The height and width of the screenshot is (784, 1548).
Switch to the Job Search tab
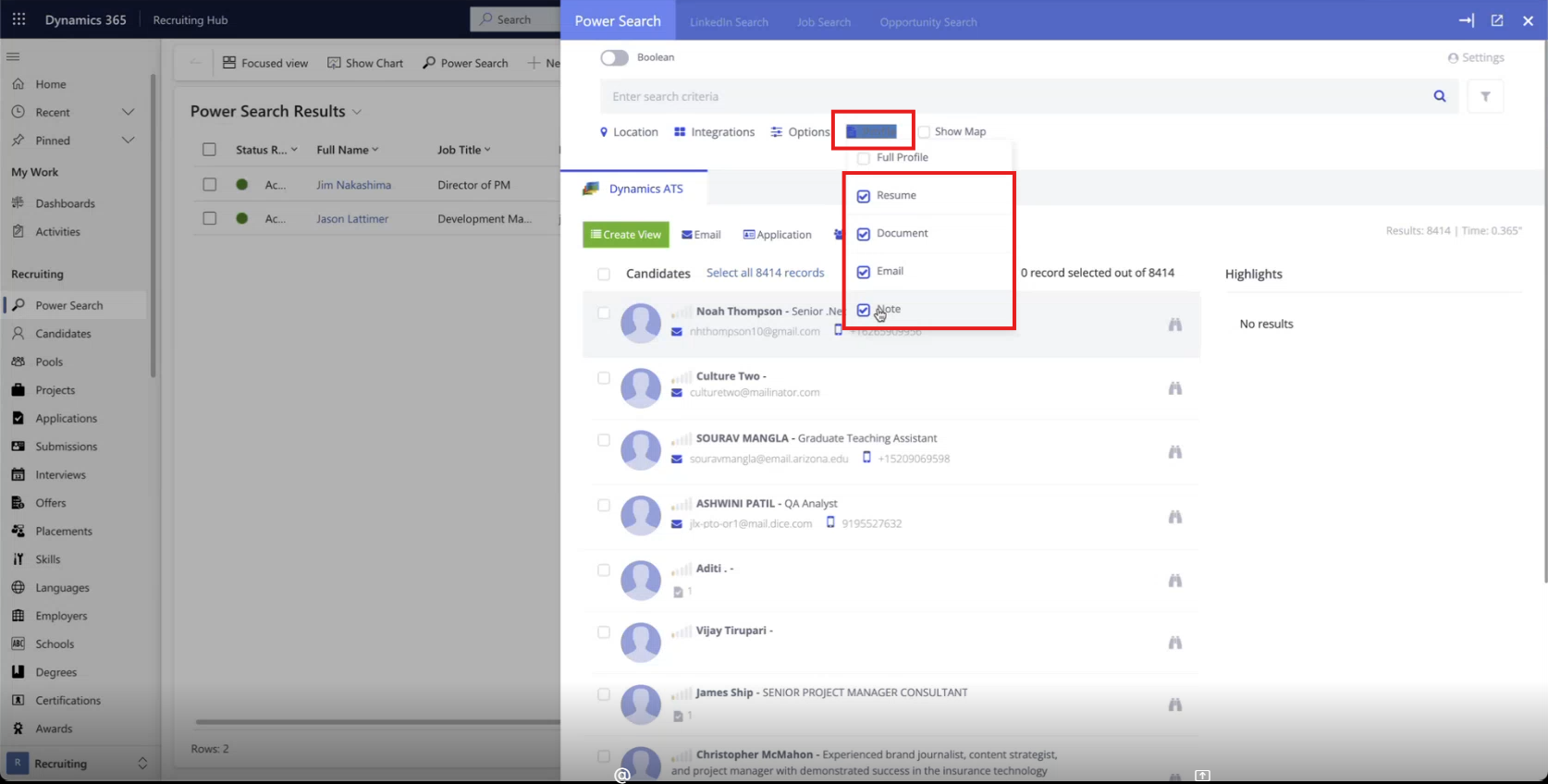tap(824, 22)
